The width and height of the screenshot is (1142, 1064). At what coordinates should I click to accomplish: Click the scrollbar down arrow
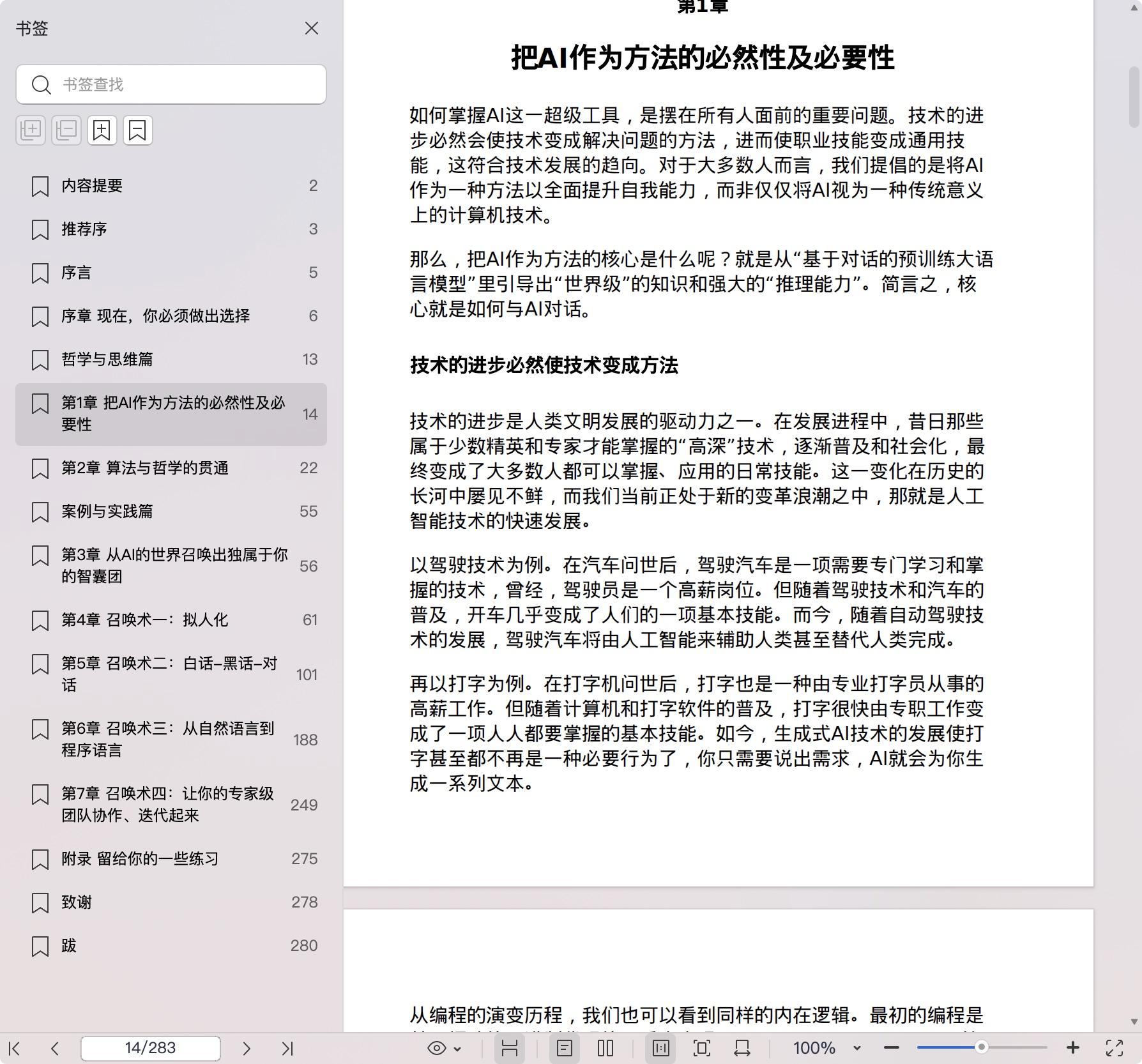pyautogui.click(x=1134, y=1022)
